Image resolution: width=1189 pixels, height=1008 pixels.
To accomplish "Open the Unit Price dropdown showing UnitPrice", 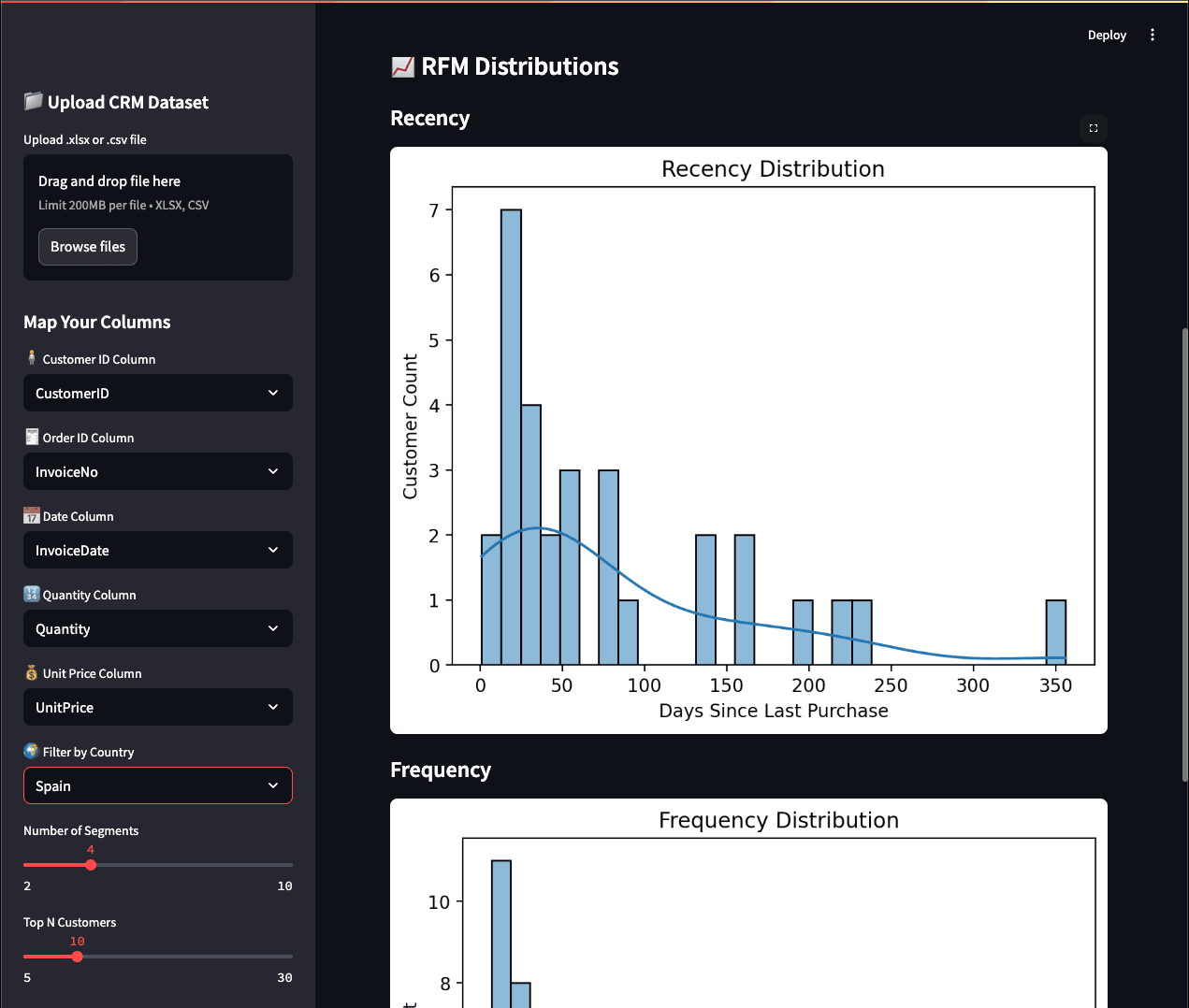I will [157, 707].
